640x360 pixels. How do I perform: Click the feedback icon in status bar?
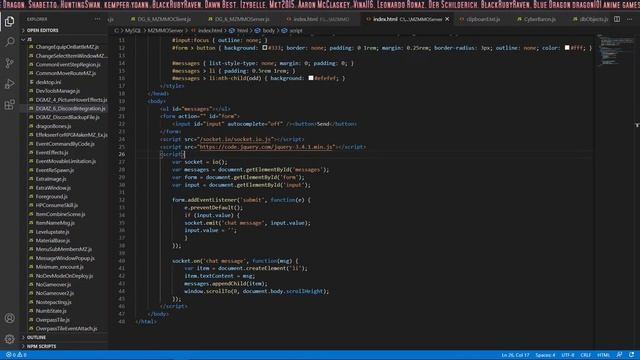(x=619, y=355)
